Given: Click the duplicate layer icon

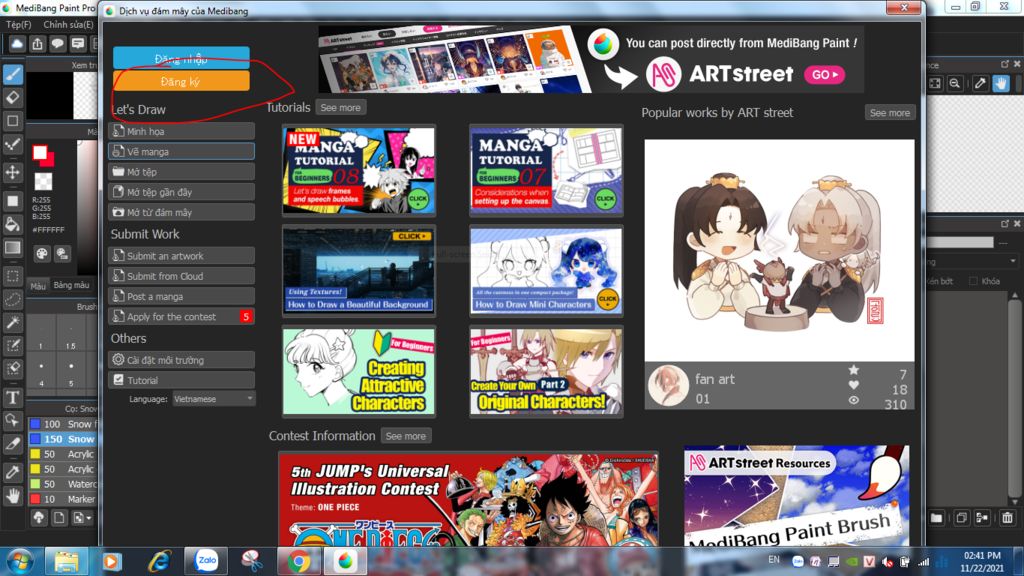Looking at the screenshot, I should click(961, 518).
